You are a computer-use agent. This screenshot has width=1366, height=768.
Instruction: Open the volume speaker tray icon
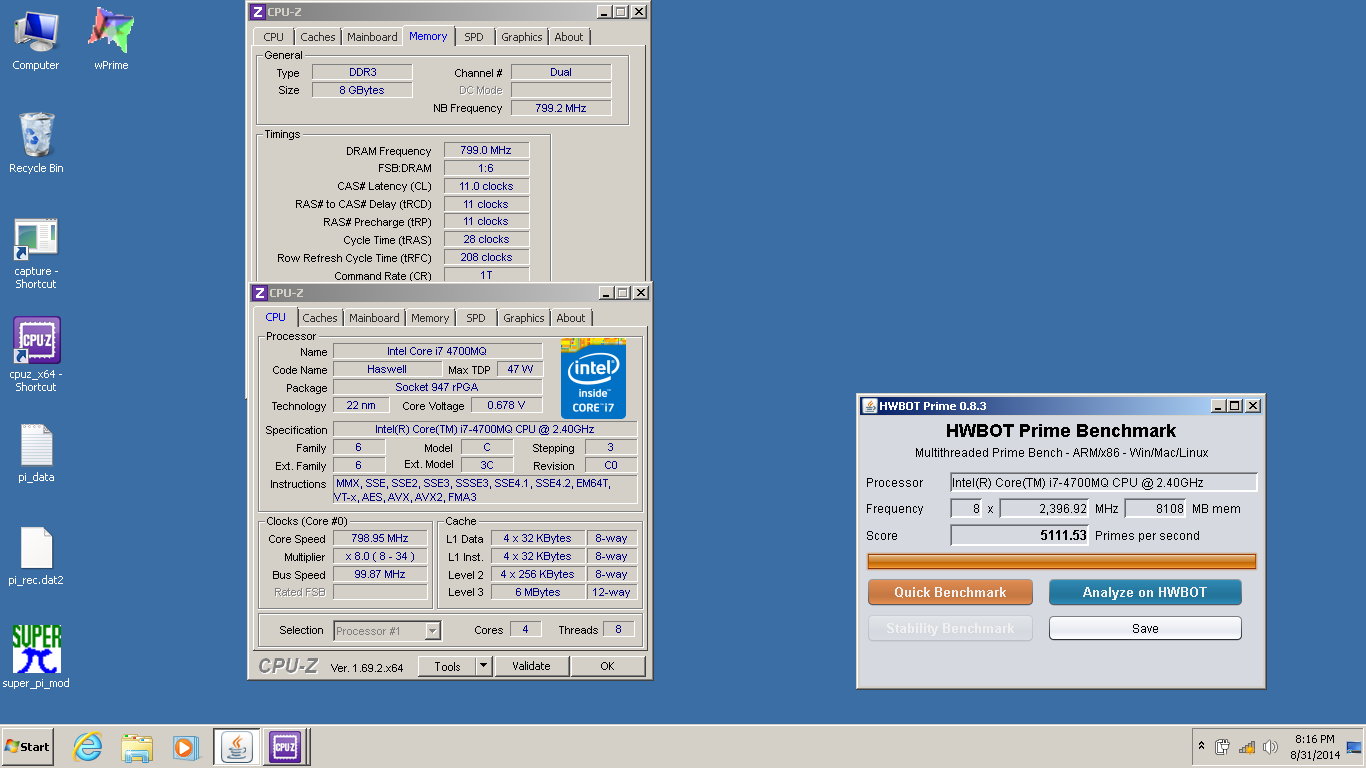[1270, 747]
